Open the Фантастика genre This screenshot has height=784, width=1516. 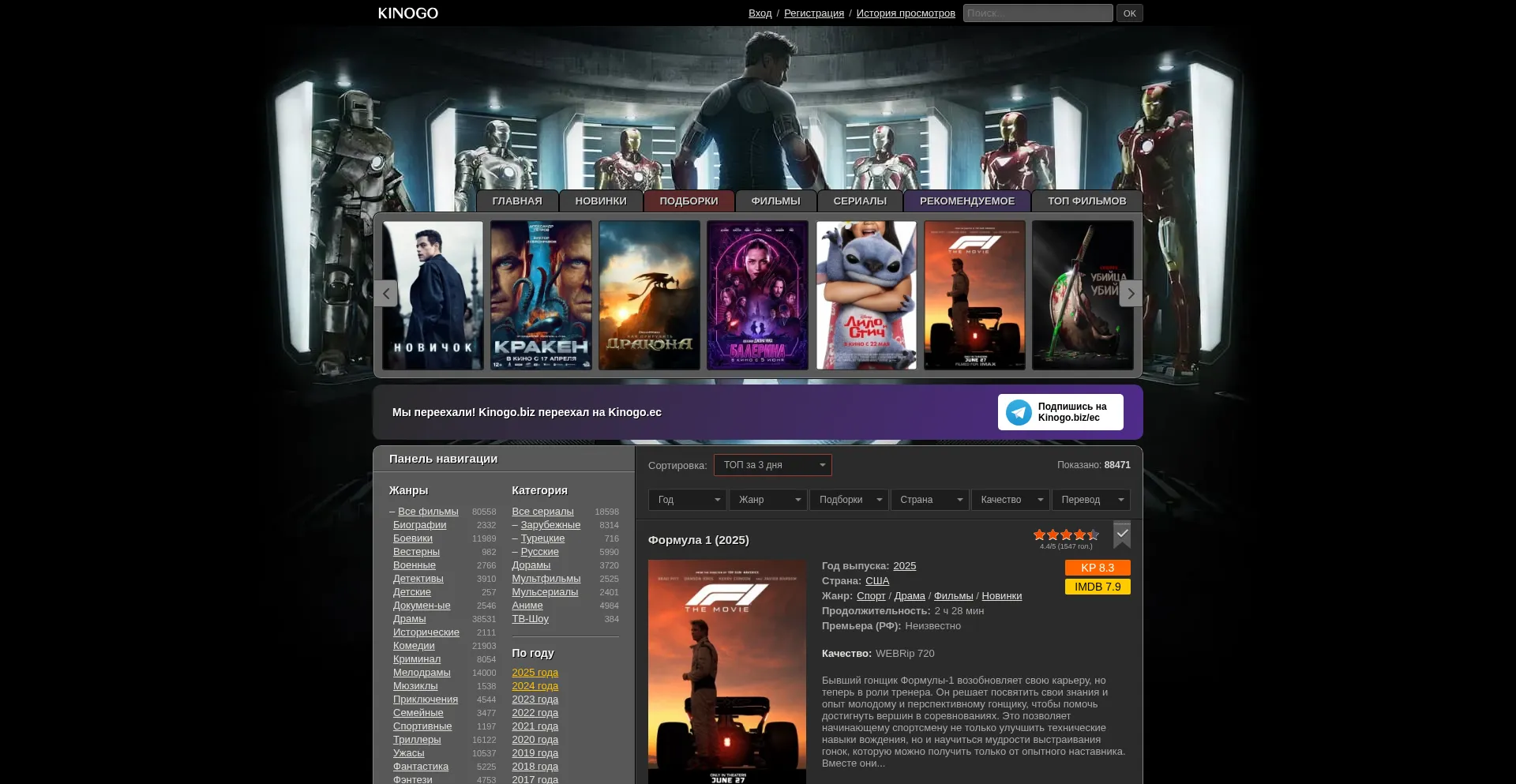click(x=420, y=767)
